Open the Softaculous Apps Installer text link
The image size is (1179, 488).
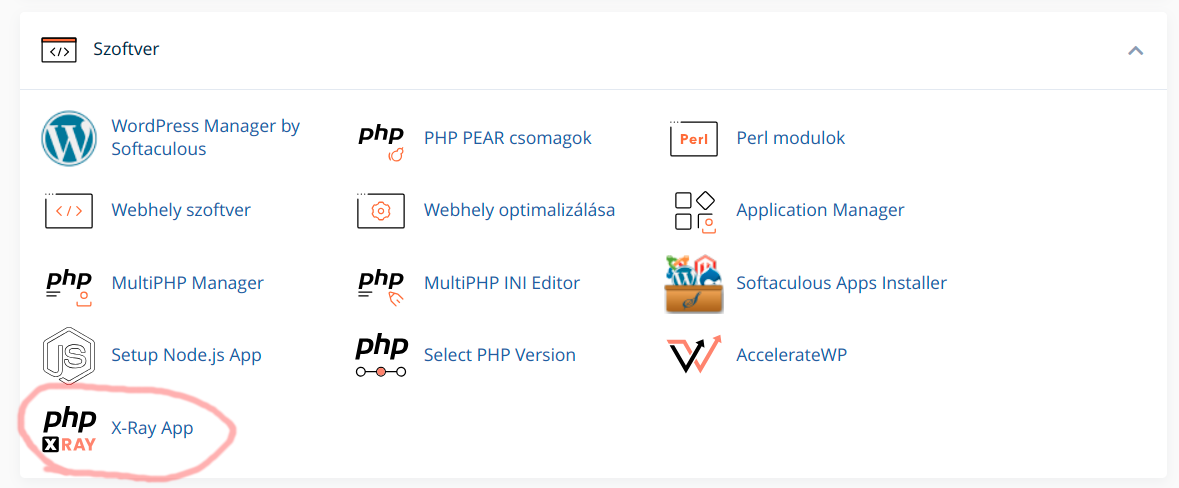click(x=841, y=283)
